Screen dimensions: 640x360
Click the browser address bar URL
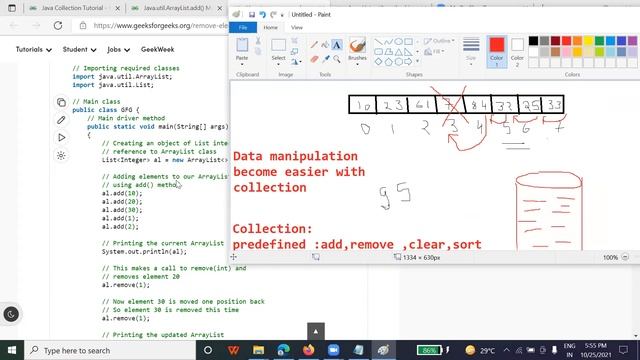pyautogui.click(x=160, y=25)
